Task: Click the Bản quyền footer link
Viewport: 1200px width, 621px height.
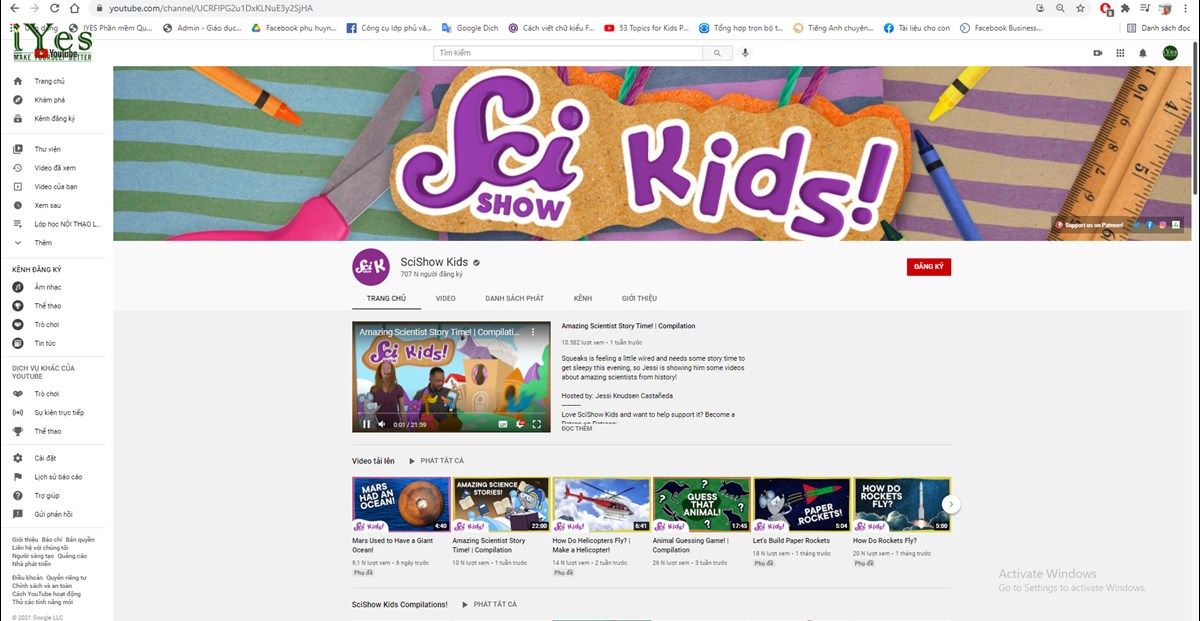Action: pos(80,540)
